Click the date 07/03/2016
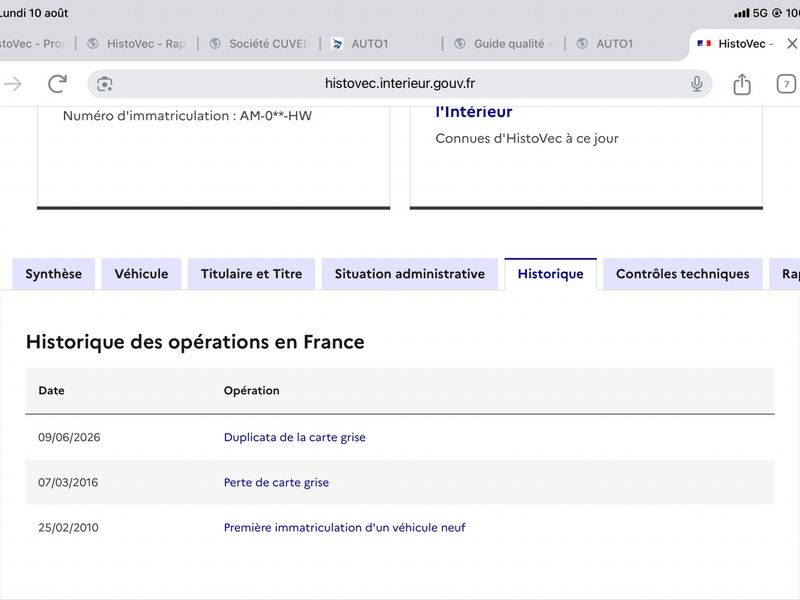This screenshot has width=800, height=600. click(68, 483)
